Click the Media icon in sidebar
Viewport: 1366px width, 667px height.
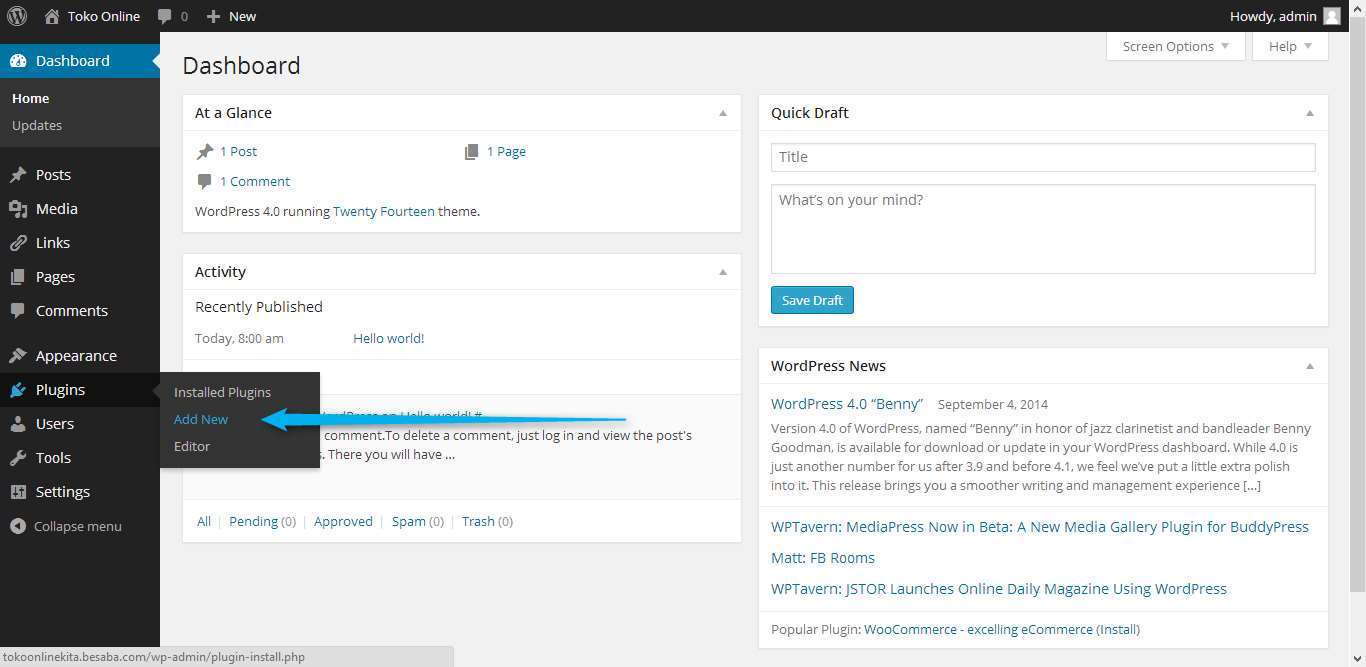point(18,209)
